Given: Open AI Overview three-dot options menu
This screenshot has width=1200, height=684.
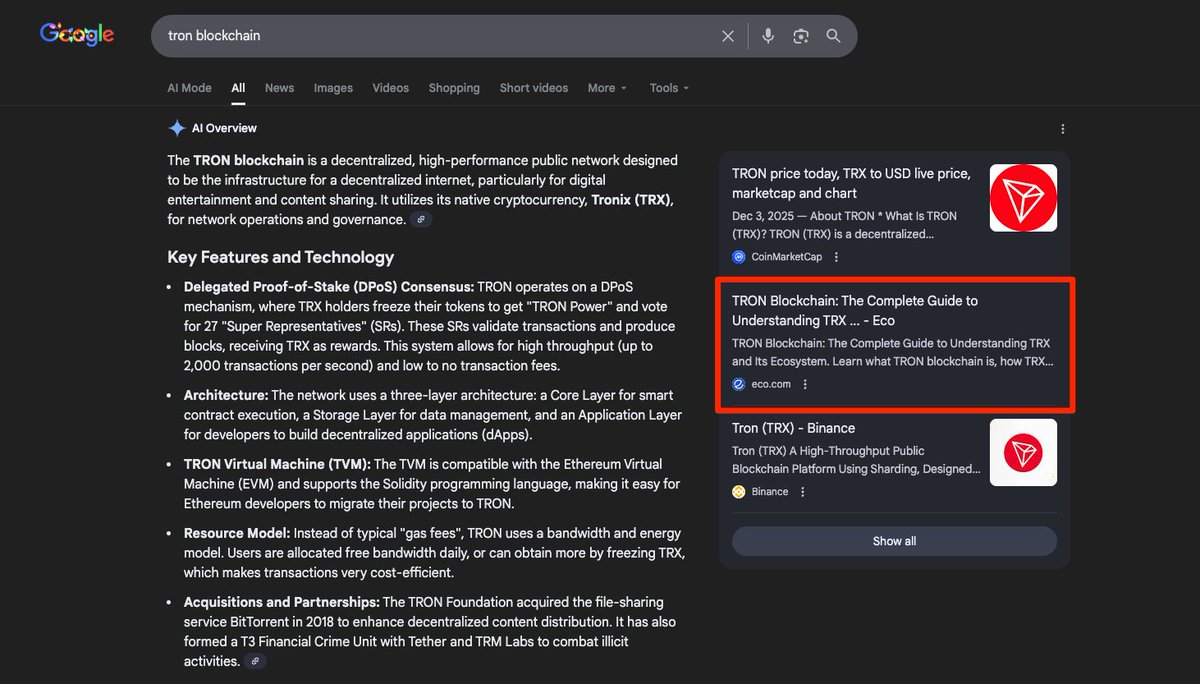Looking at the screenshot, I should click(x=1062, y=129).
